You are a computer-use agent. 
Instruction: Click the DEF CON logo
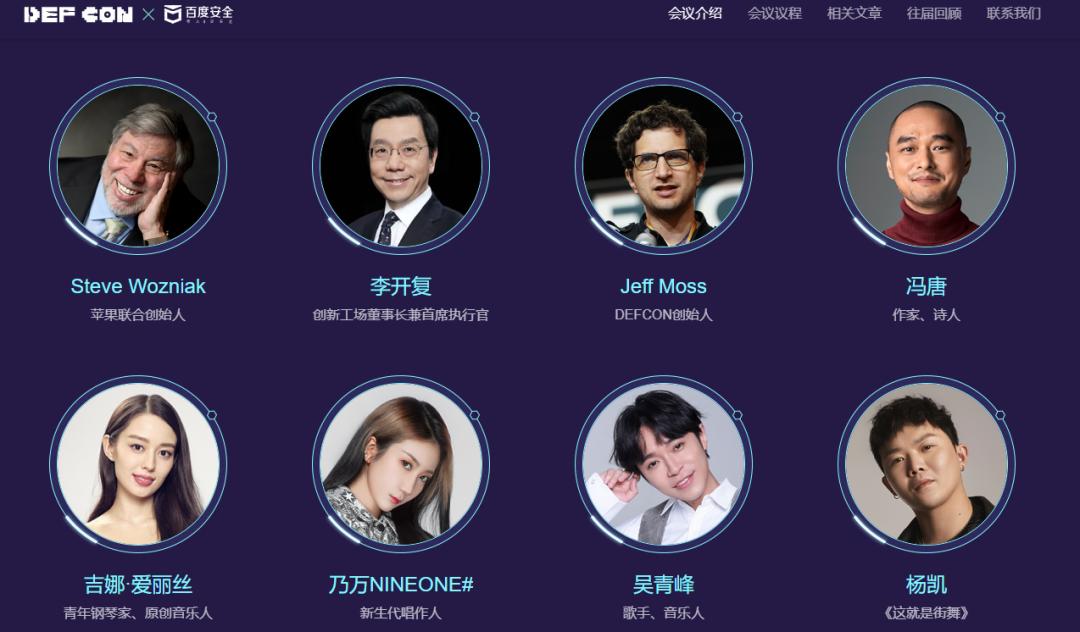[x=78, y=14]
